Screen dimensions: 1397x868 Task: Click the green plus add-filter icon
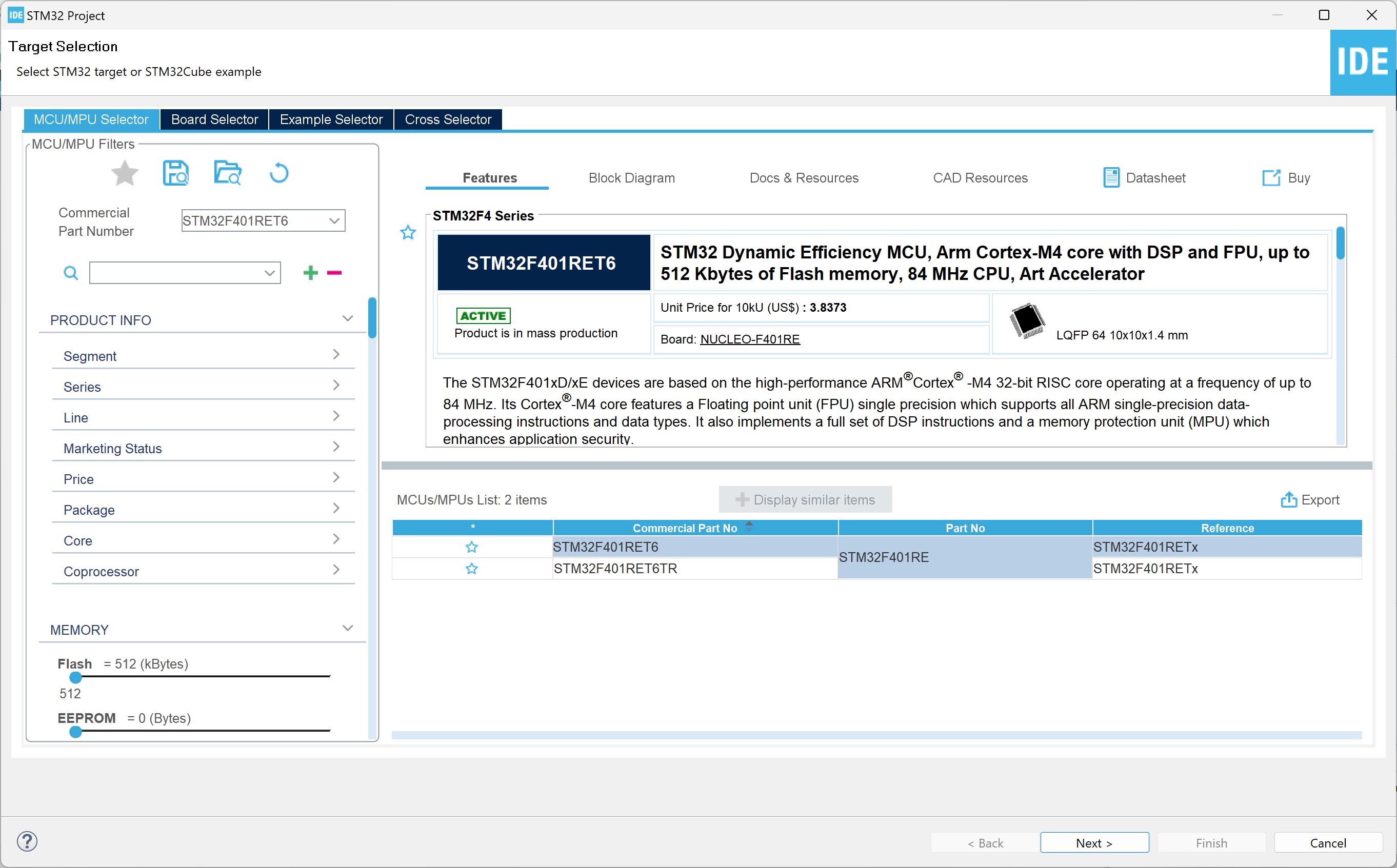click(x=310, y=273)
